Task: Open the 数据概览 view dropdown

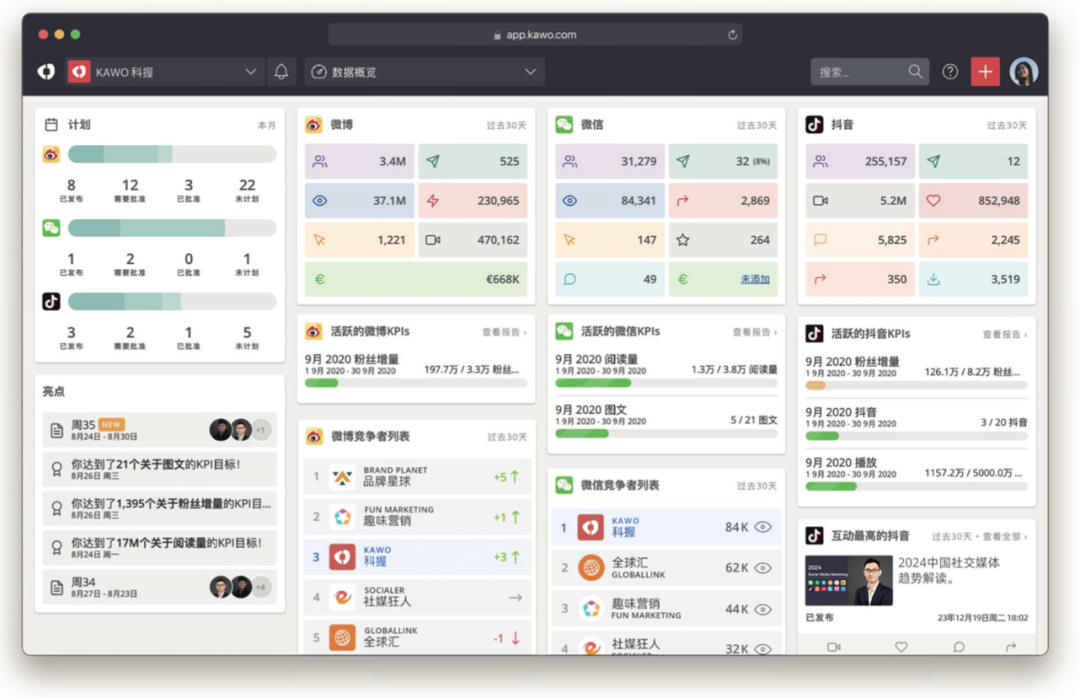Action: pos(424,72)
